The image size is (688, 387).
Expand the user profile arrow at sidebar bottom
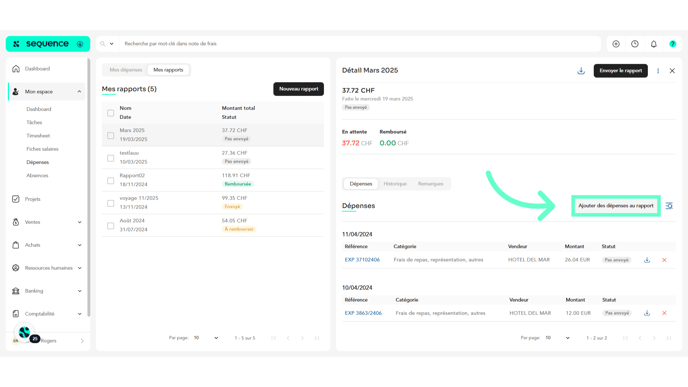(82, 341)
